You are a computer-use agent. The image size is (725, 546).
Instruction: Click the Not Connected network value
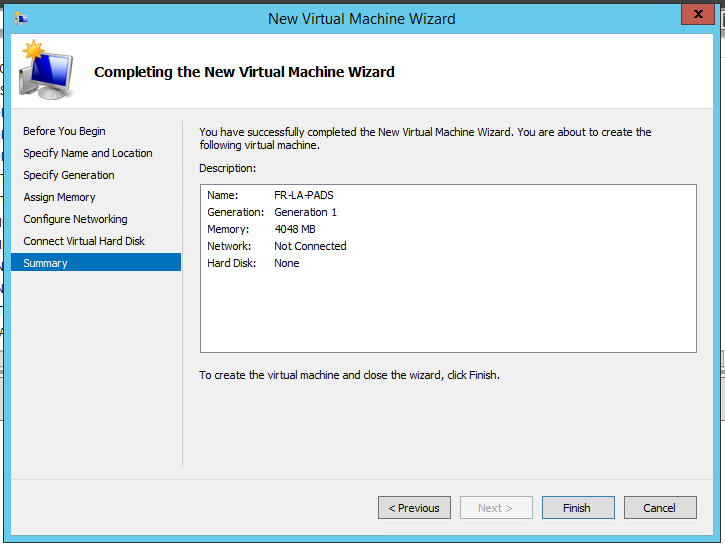point(310,246)
